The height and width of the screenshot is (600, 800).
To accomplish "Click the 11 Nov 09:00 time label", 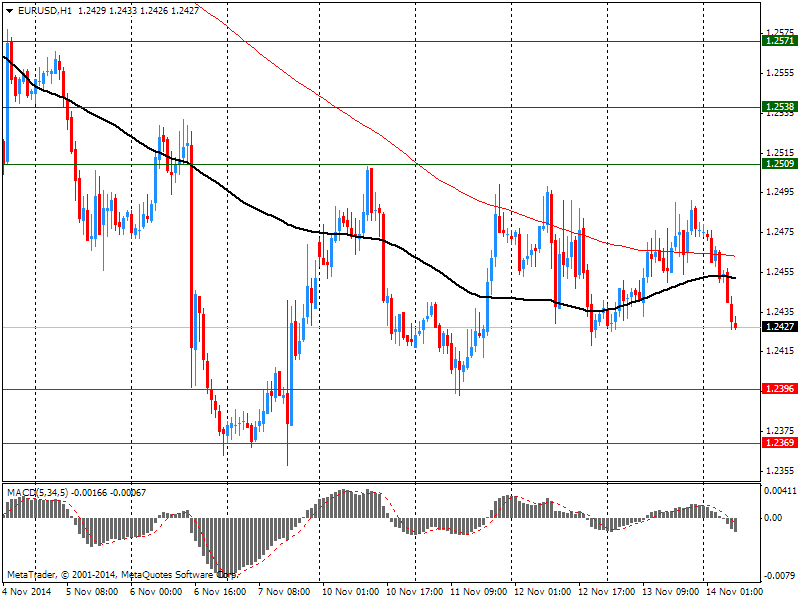I will [479, 591].
